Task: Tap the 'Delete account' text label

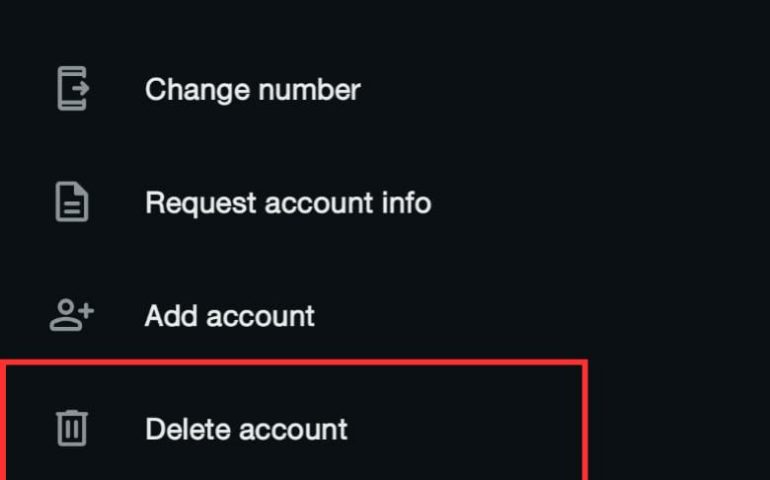Action: (x=246, y=429)
